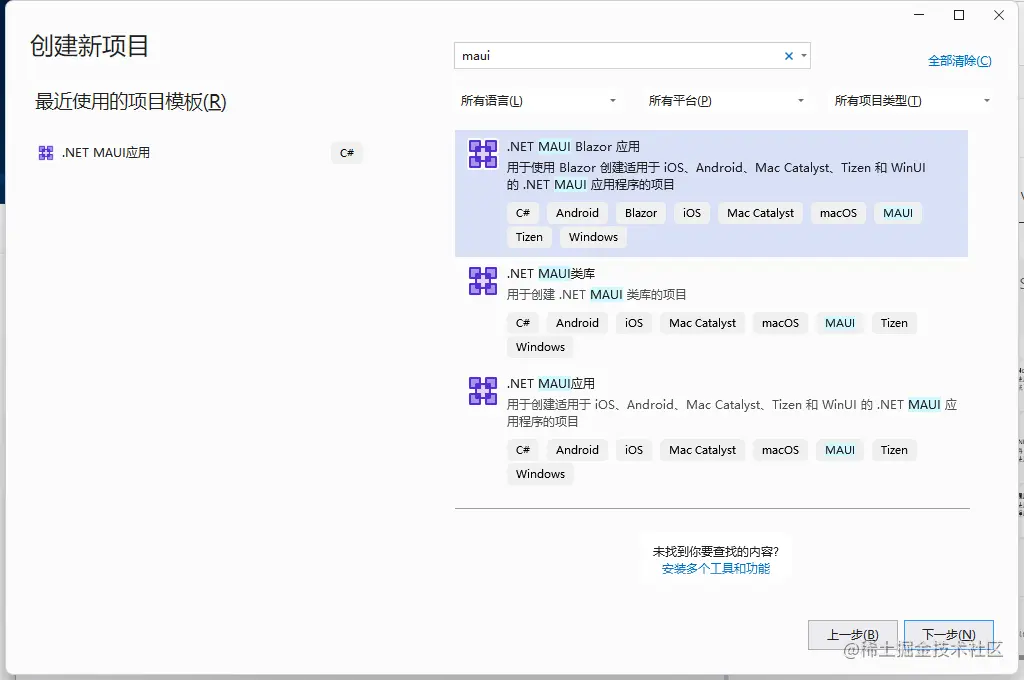Close the 创建新项目 dialog window
The width and height of the screenshot is (1024, 680).
[x=999, y=15]
